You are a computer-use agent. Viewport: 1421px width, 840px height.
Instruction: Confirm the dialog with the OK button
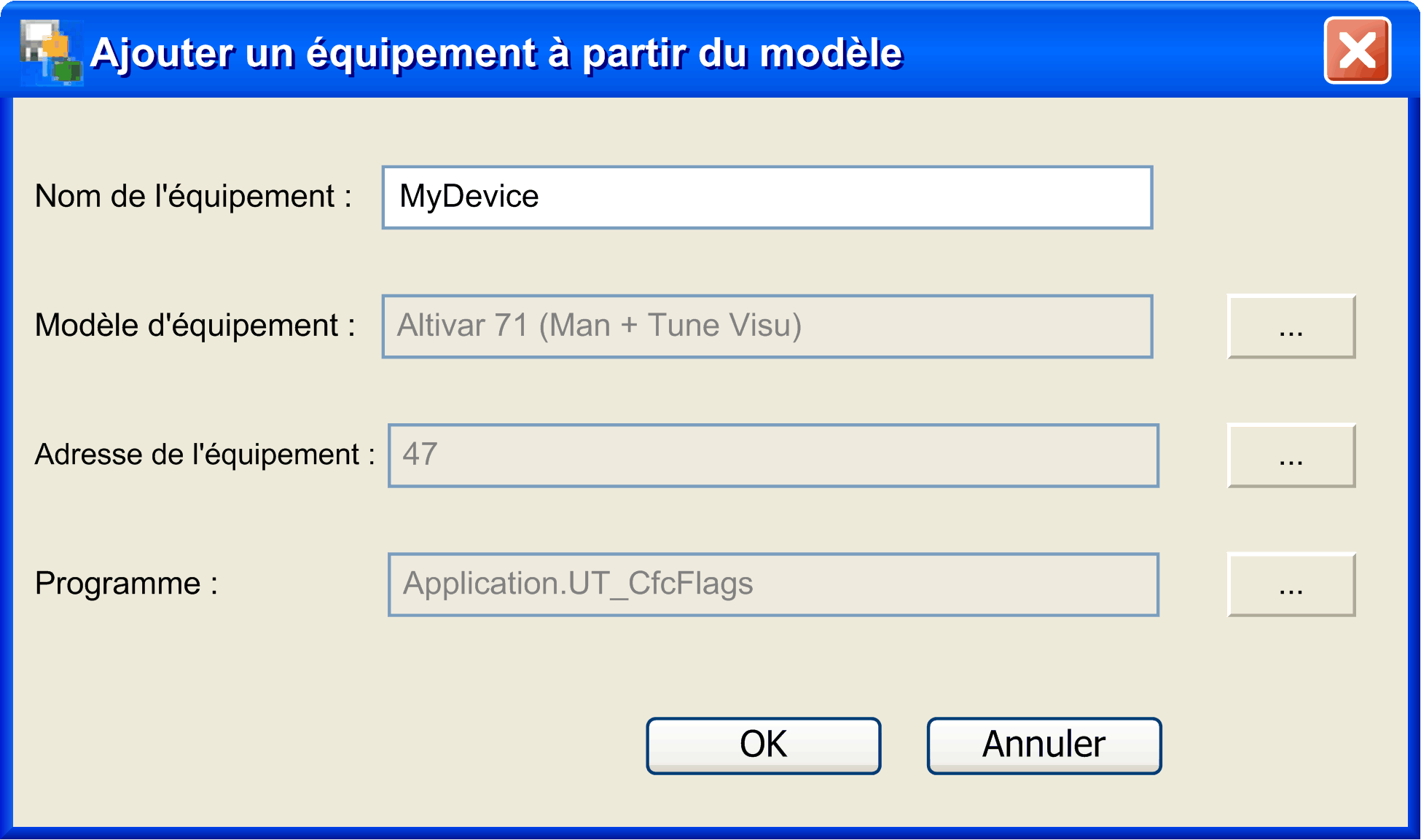point(763,745)
